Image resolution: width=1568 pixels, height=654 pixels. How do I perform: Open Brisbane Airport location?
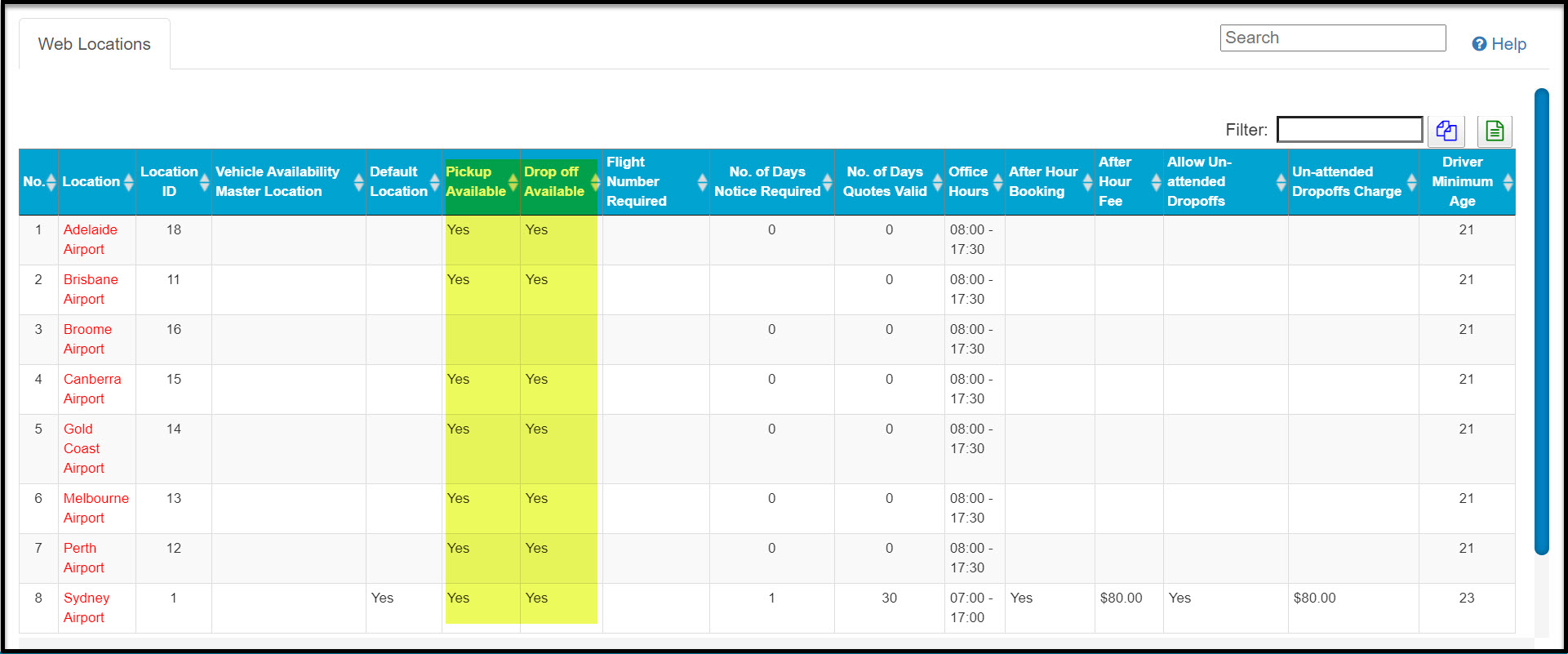pyautogui.click(x=91, y=290)
